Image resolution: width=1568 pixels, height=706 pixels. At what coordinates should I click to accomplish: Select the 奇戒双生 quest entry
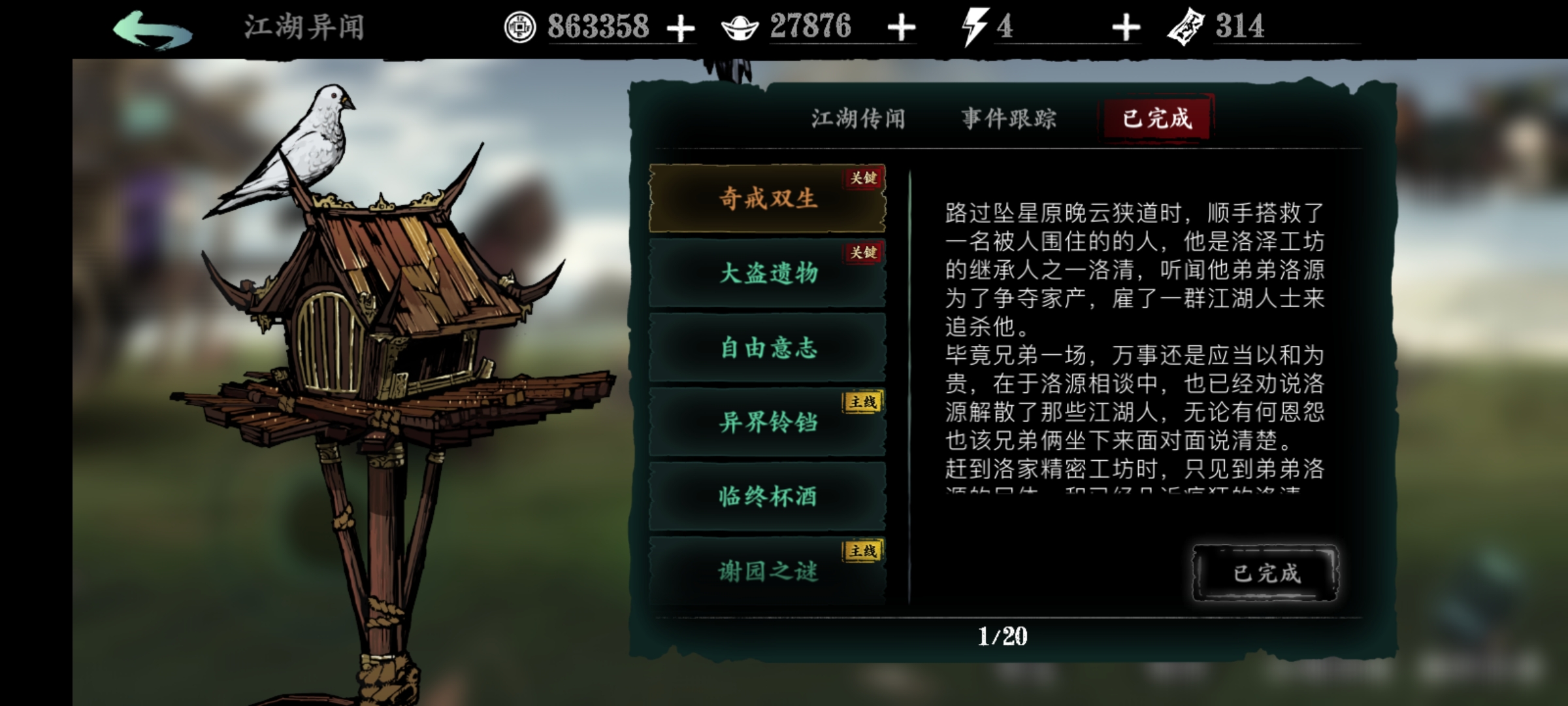point(768,198)
